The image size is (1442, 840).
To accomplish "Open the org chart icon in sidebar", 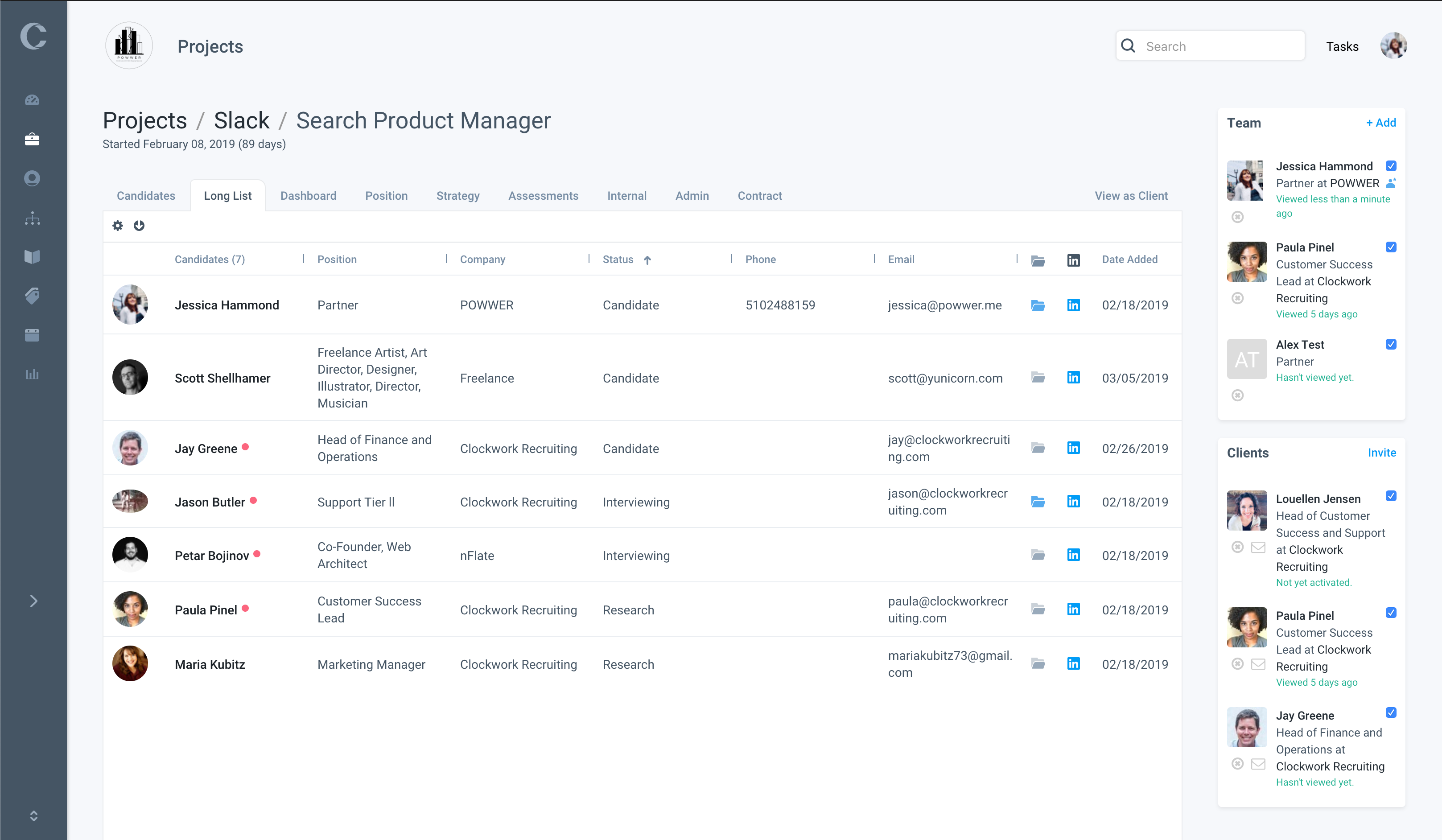I will coord(32,218).
